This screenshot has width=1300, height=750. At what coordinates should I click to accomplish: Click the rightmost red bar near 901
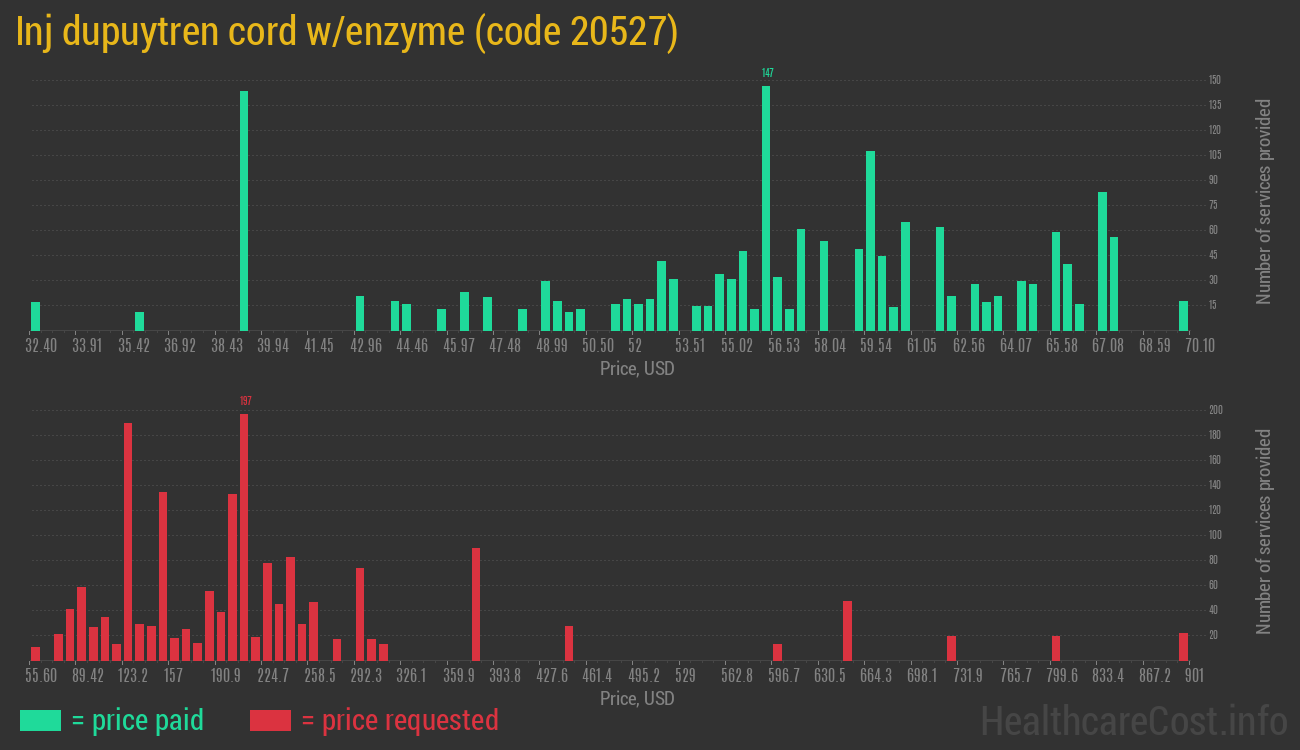pyautogui.click(x=1183, y=646)
